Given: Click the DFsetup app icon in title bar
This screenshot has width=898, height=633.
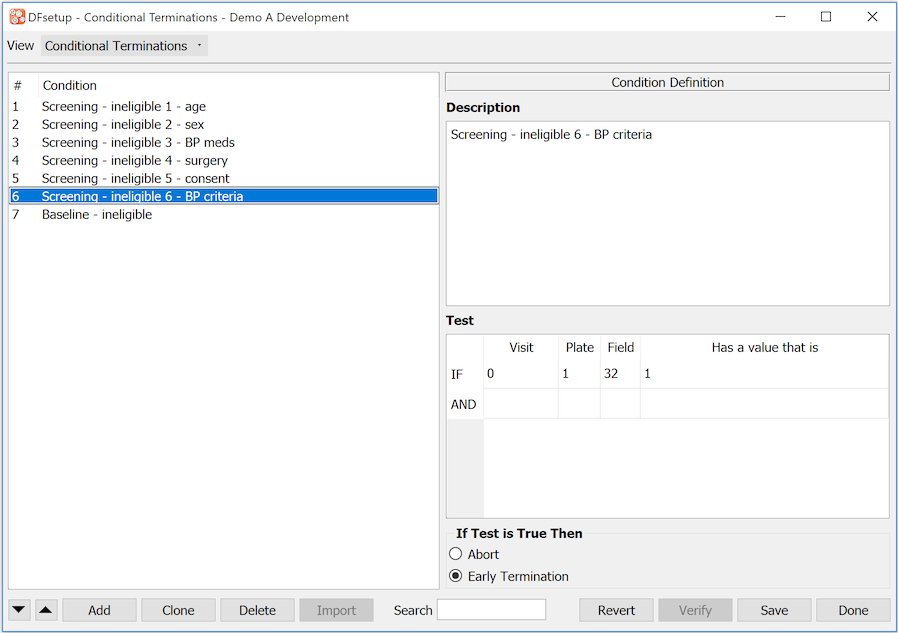Looking at the screenshot, I should [x=17, y=17].
